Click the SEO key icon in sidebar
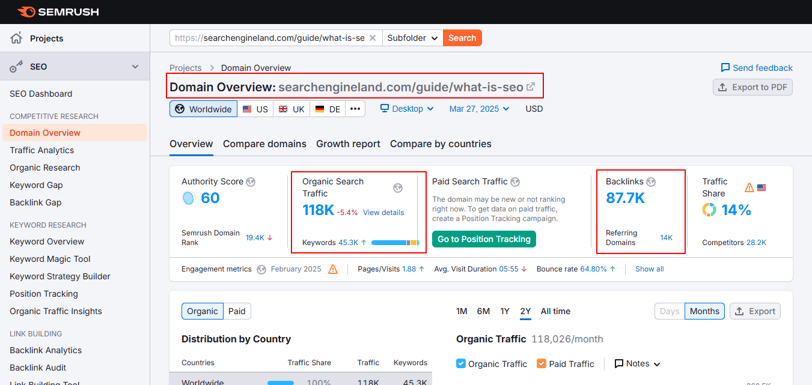This screenshot has height=385, width=812. 17,67
